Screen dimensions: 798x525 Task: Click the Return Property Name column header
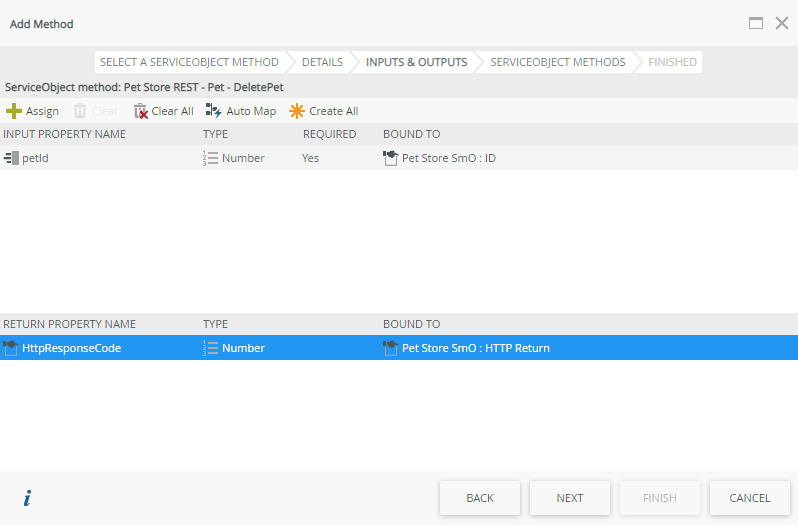point(70,324)
